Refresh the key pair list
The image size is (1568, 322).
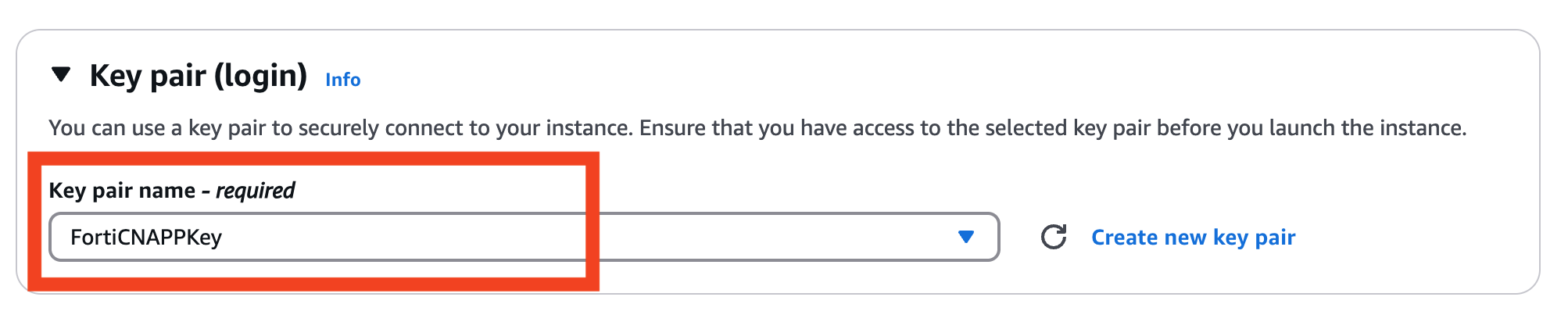(x=1054, y=237)
